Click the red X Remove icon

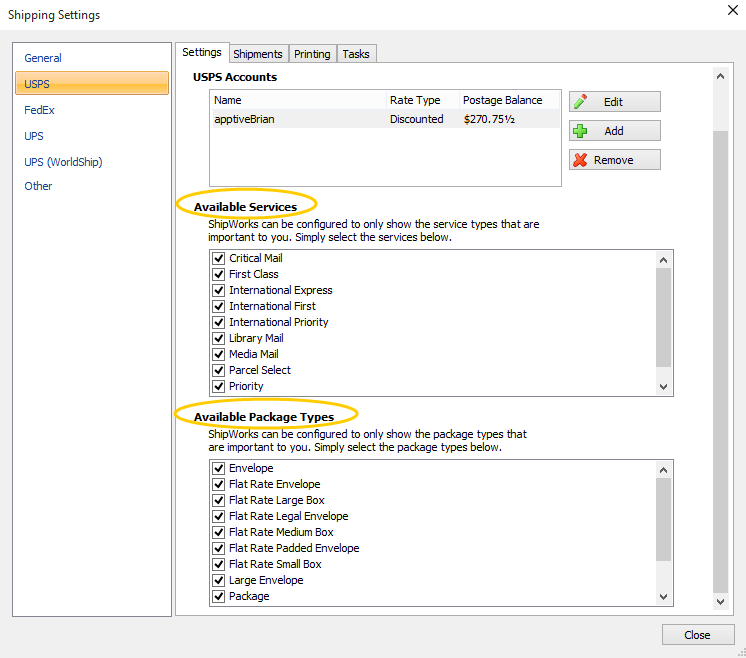(x=580, y=160)
